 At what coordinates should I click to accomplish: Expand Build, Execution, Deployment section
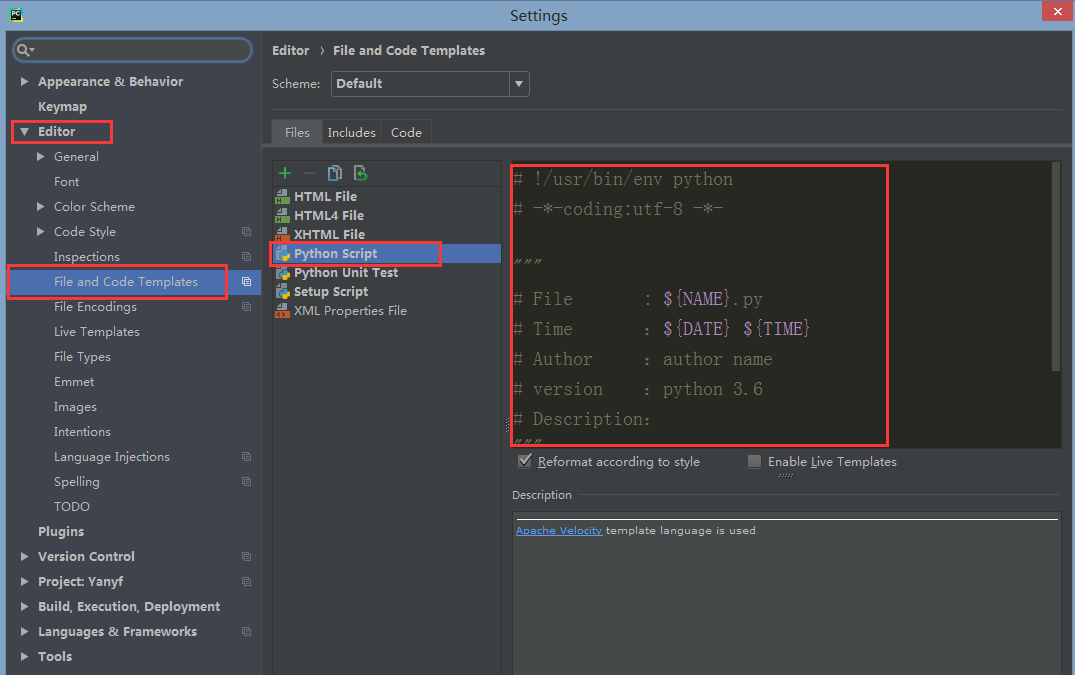pyautogui.click(x=25, y=606)
